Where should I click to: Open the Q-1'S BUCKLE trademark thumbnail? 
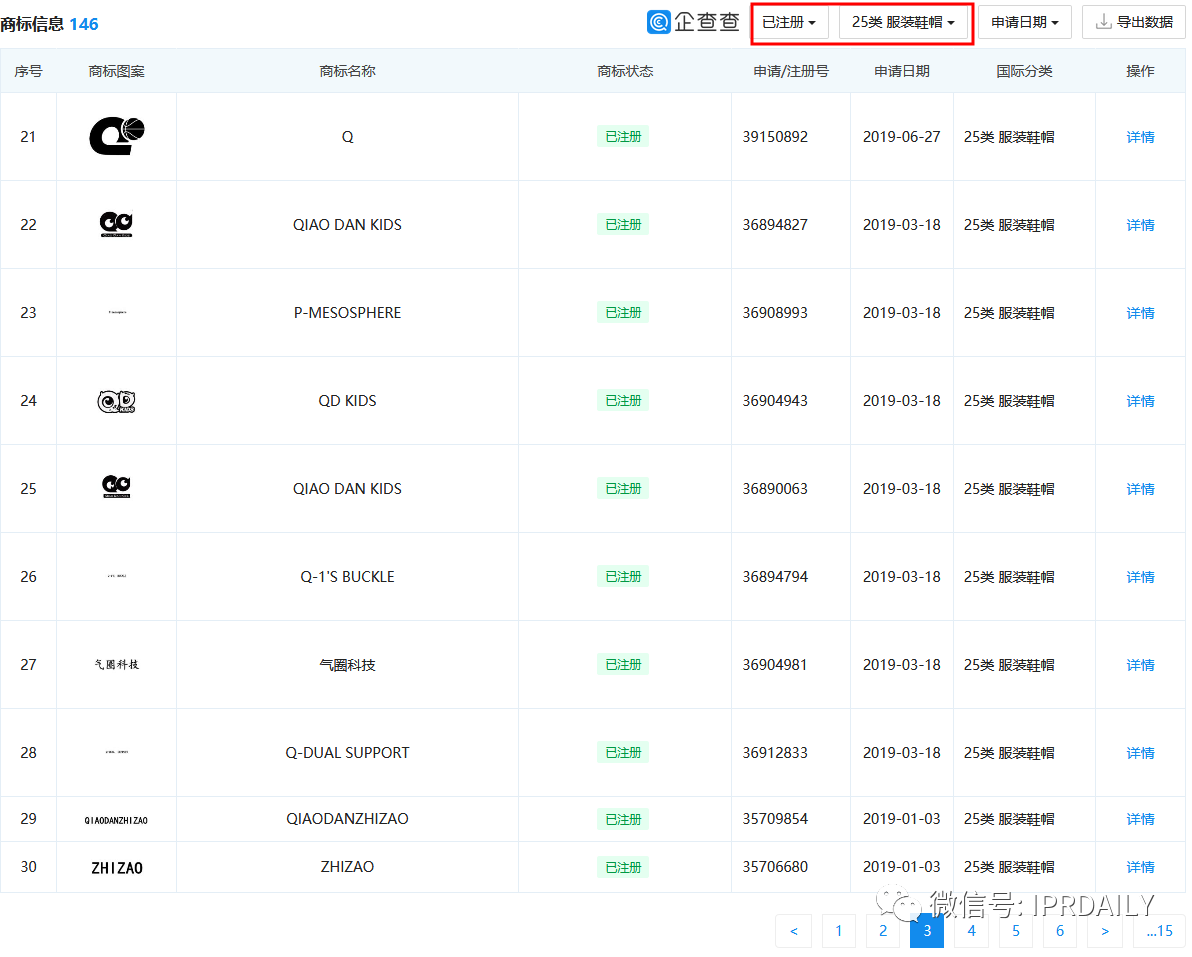(x=116, y=576)
